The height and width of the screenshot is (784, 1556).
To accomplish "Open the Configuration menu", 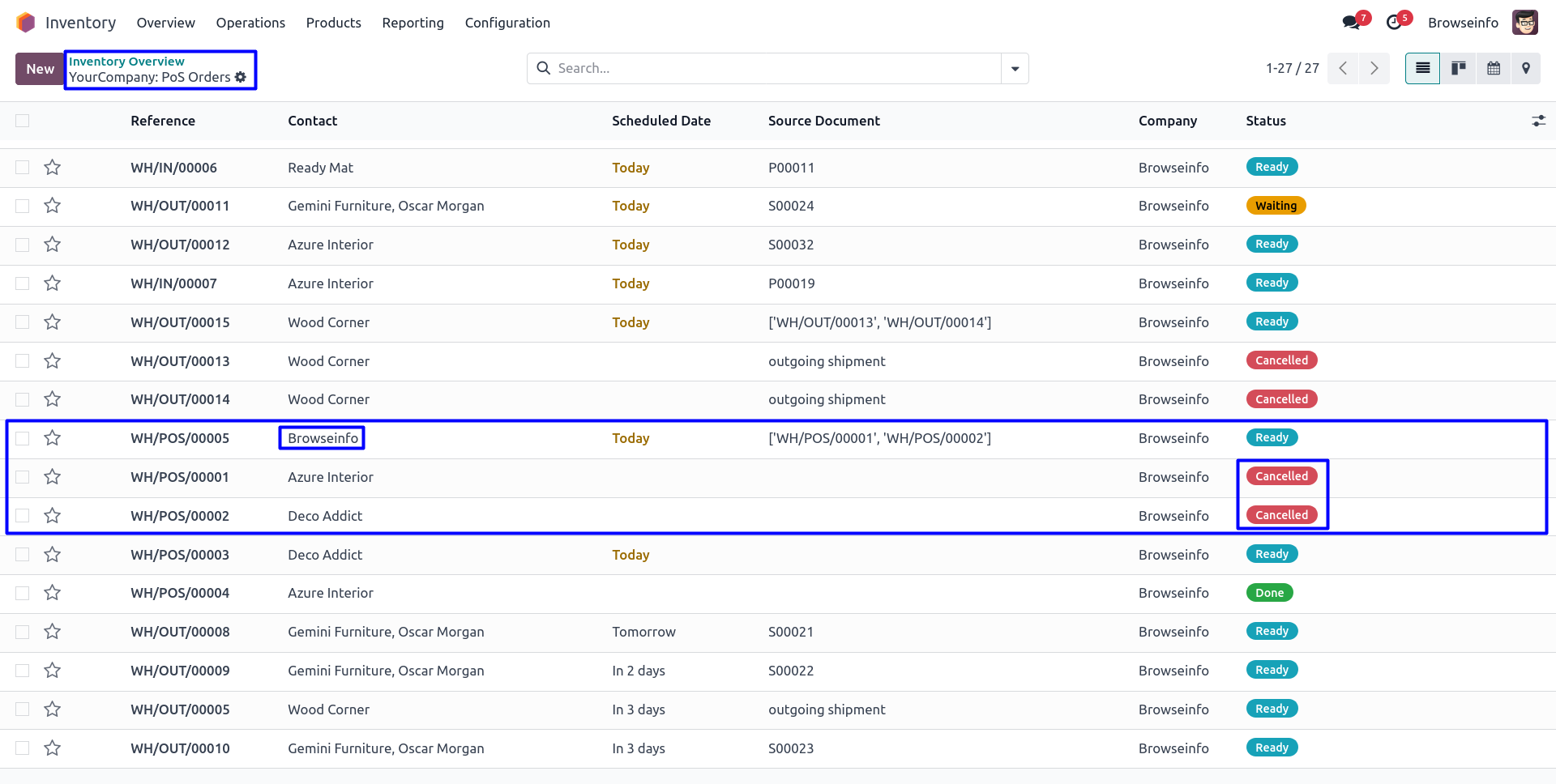I will (x=507, y=23).
